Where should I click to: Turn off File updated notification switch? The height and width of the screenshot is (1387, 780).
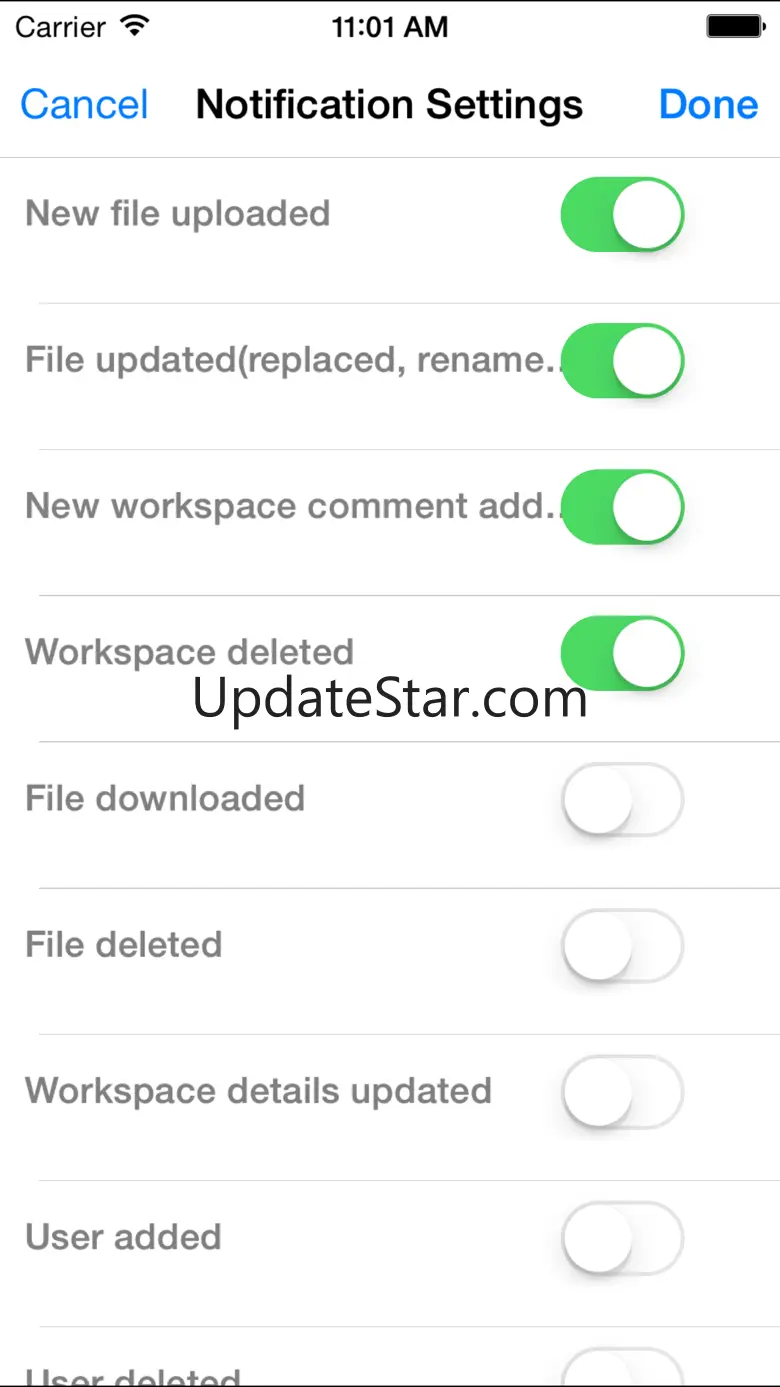[622, 361]
